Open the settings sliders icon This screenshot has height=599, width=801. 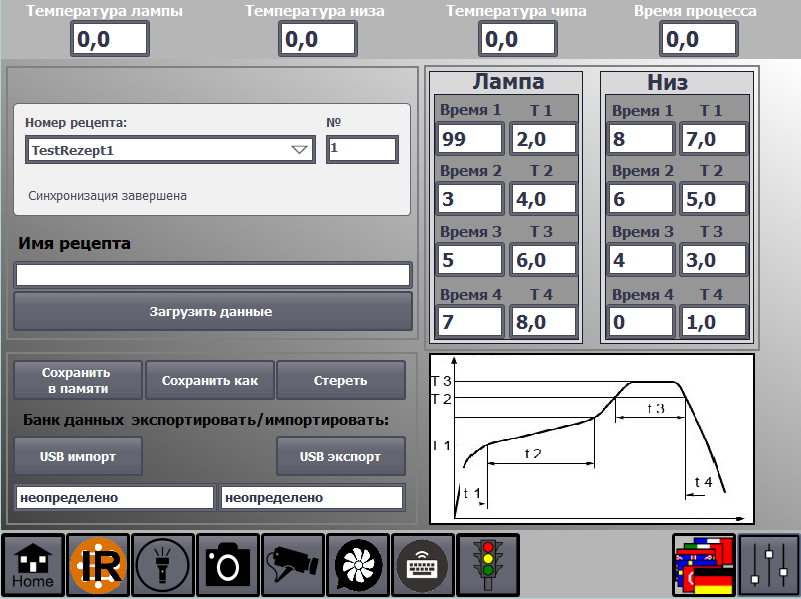769,565
